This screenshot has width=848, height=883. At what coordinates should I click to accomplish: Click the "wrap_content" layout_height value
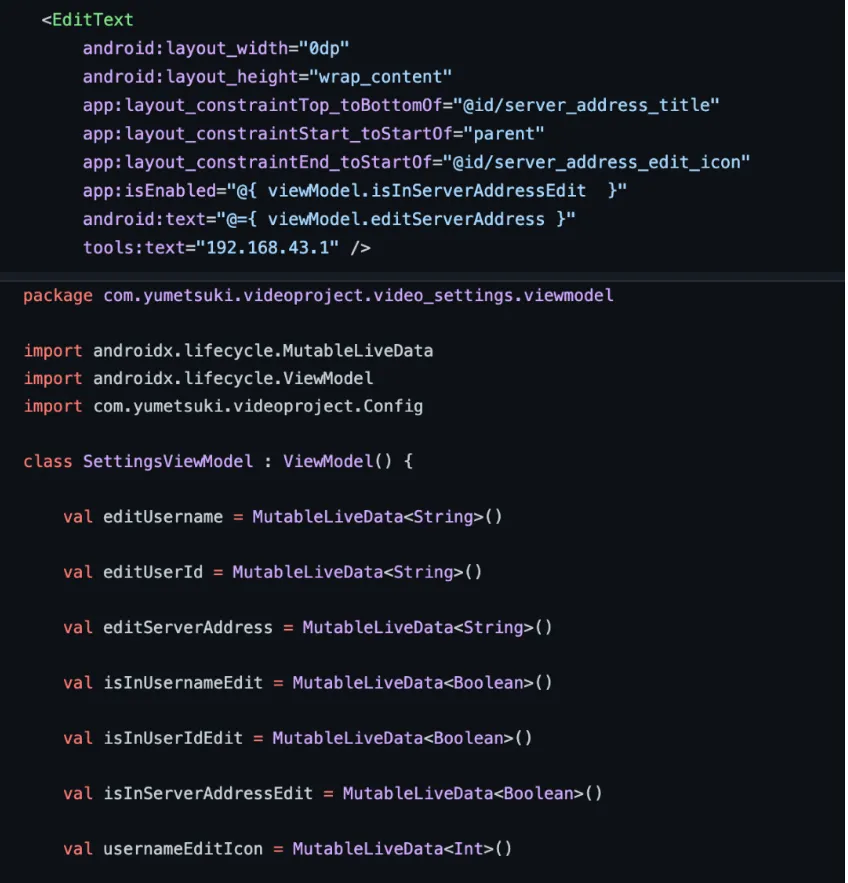pos(382,76)
